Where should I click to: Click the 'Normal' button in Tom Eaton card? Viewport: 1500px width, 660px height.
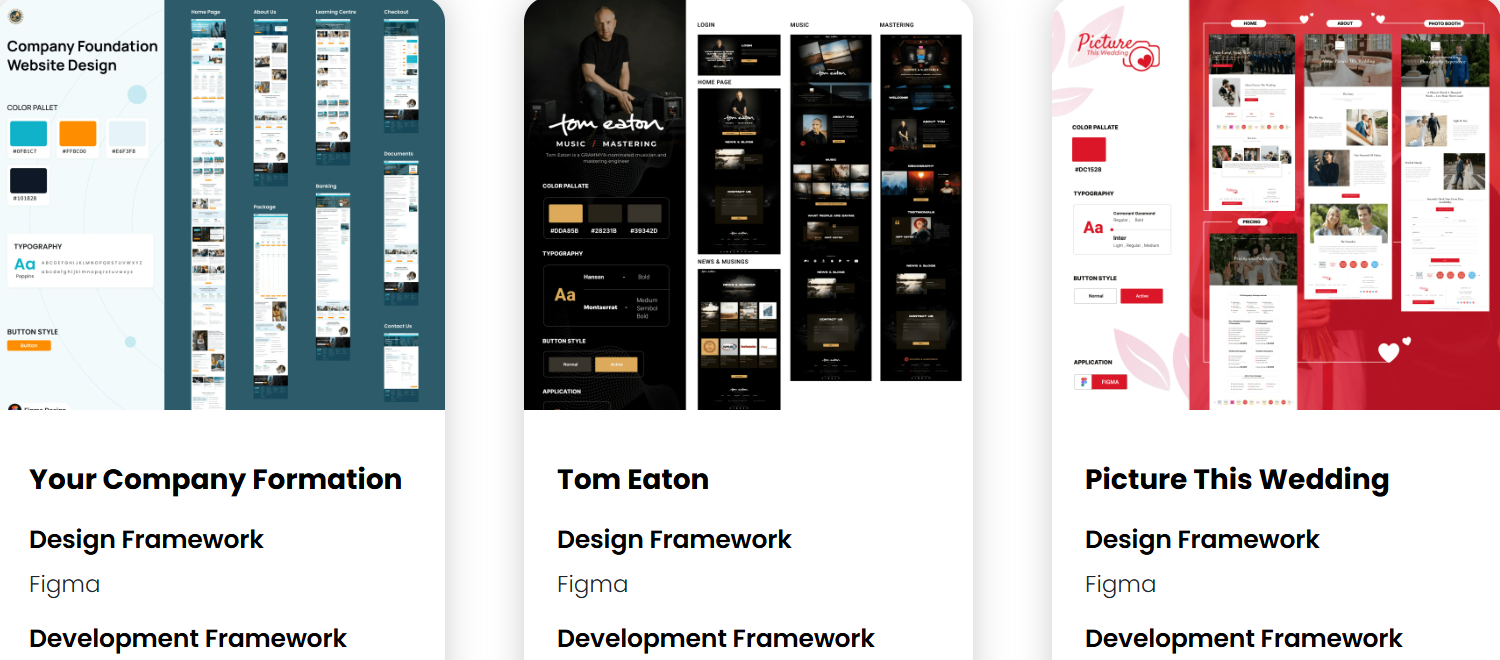[570, 364]
